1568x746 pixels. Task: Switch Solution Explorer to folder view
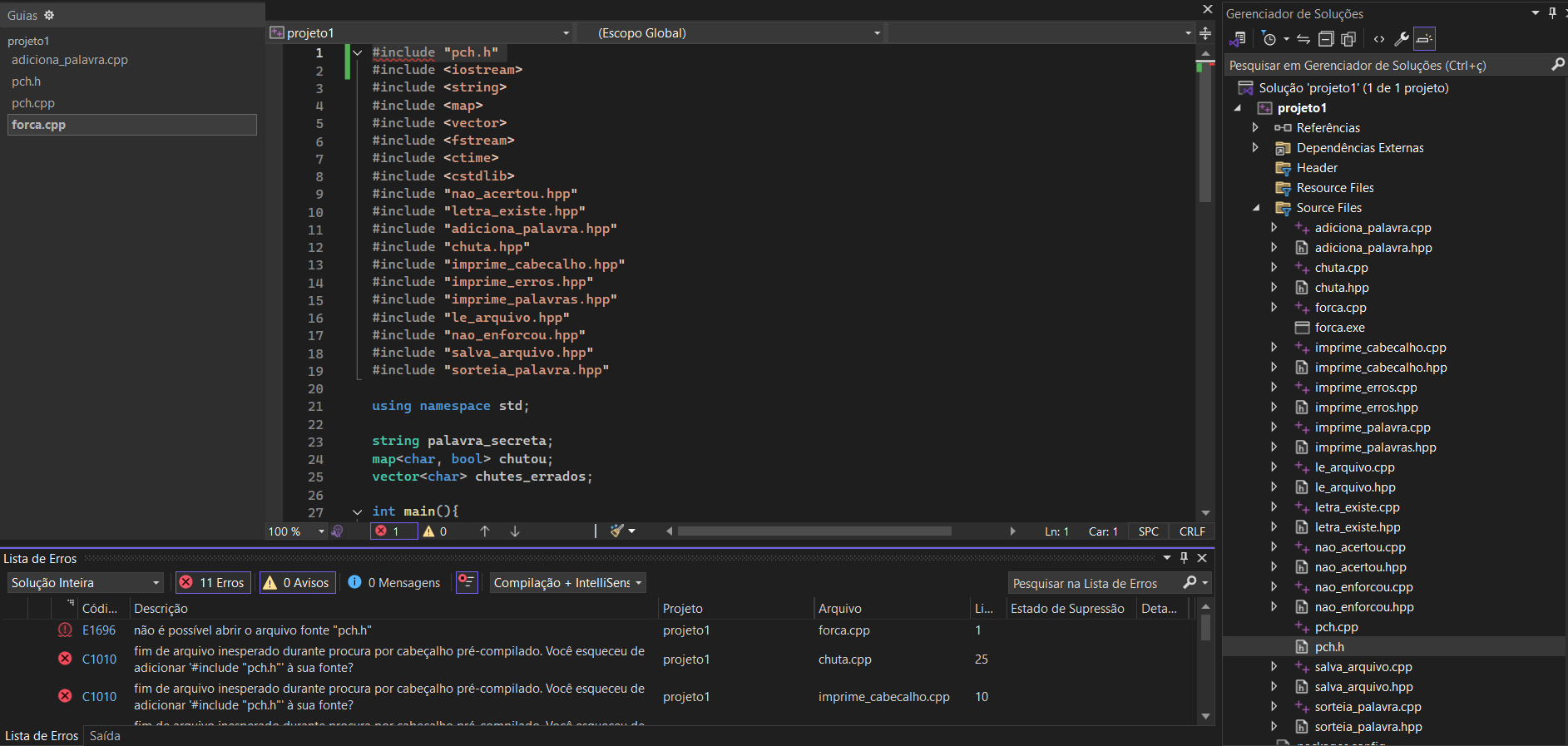pyautogui.click(x=1238, y=39)
